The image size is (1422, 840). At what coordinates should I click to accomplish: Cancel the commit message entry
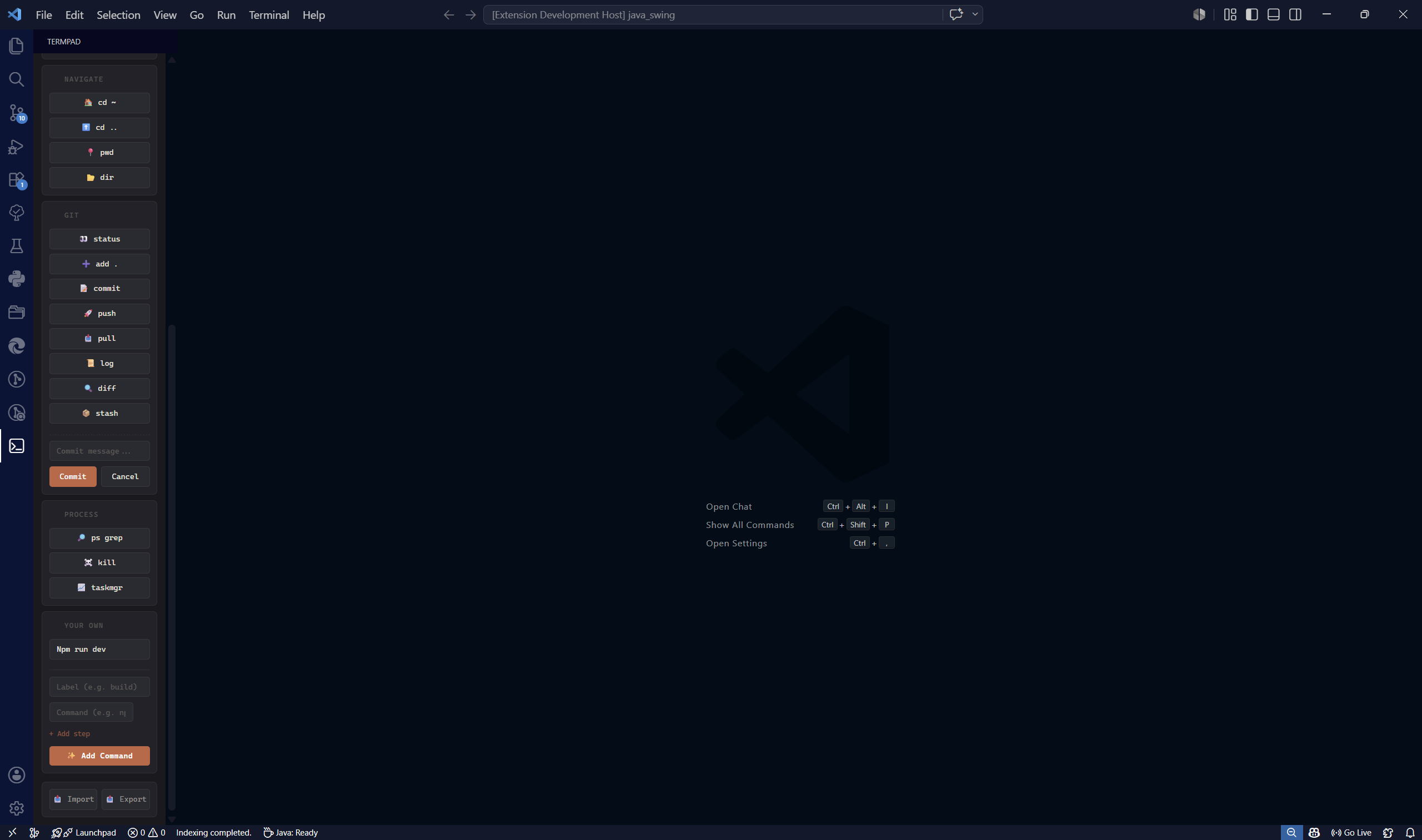pyautogui.click(x=125, y=476)
